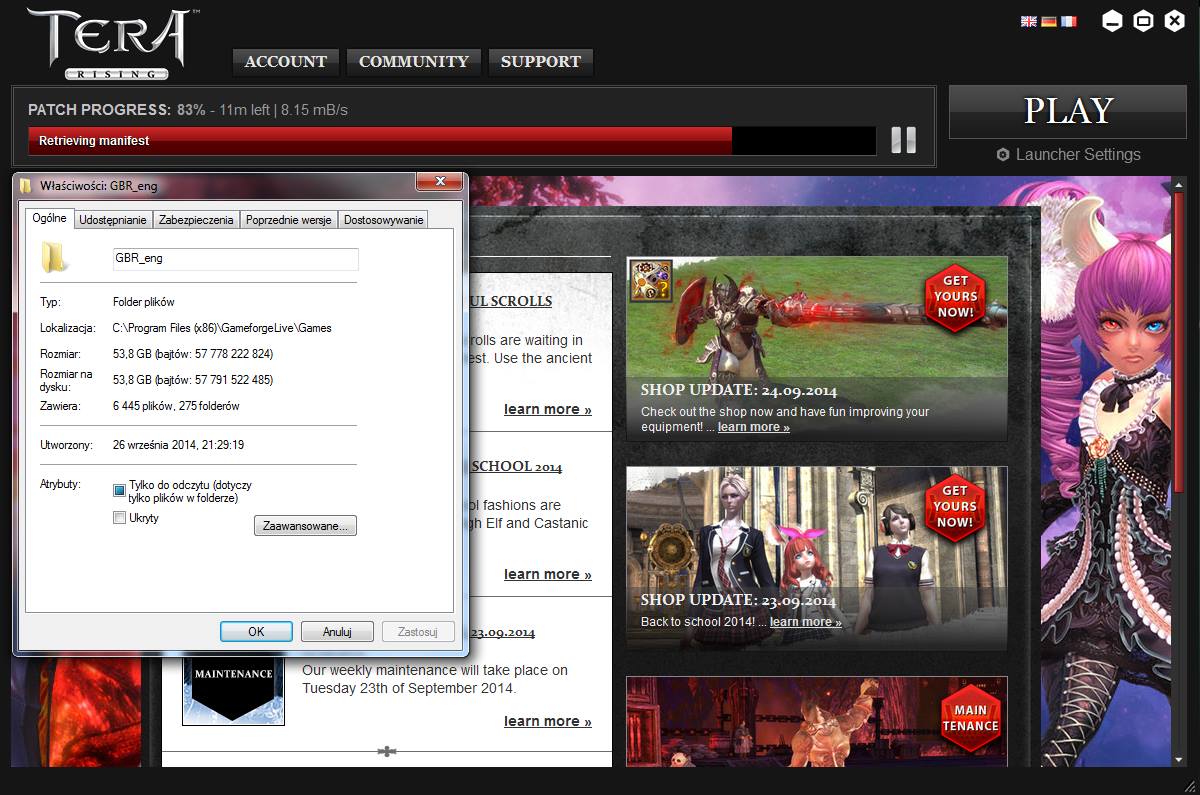
Task: Open the Support menu
Action: pos(541,62)
